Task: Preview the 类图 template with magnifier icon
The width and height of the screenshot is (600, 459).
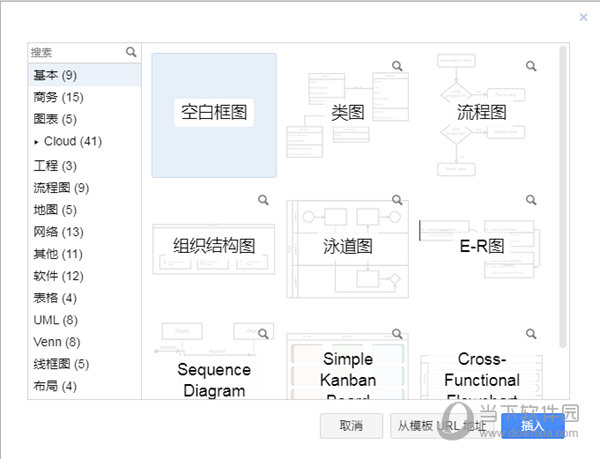Action: (x=397, y=66)
